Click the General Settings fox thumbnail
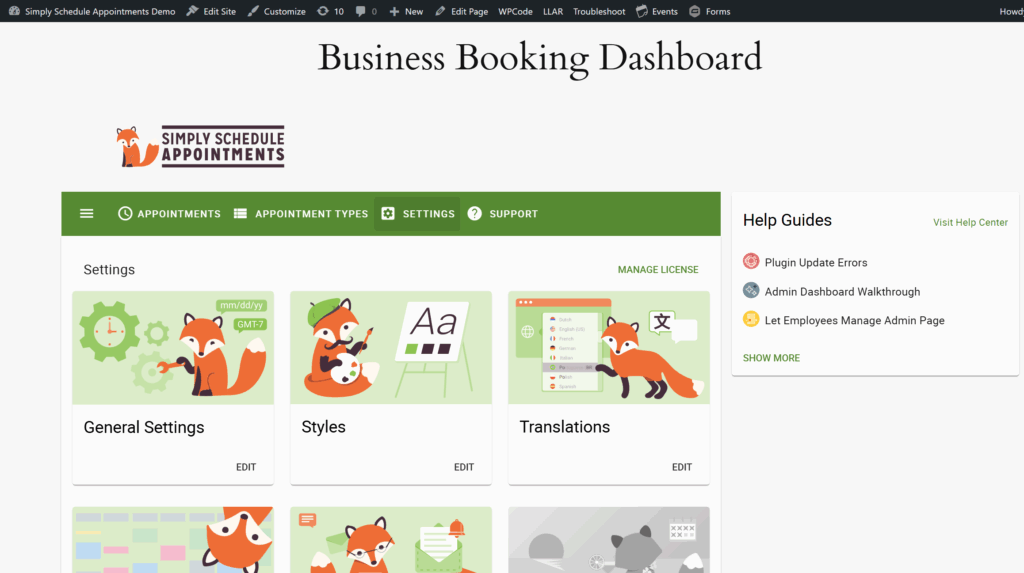The image size is (1024, 573). click(x=173, y=348)
